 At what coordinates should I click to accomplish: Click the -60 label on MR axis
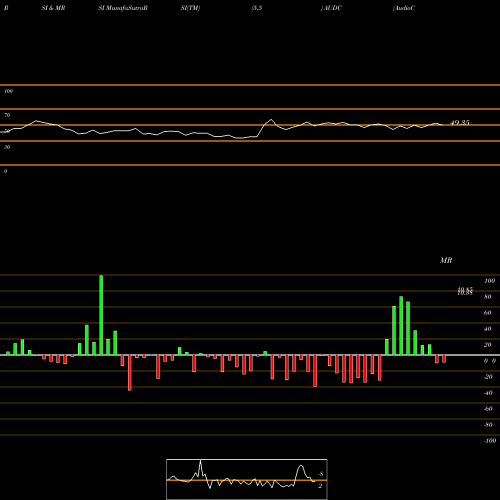coord(488,409)
